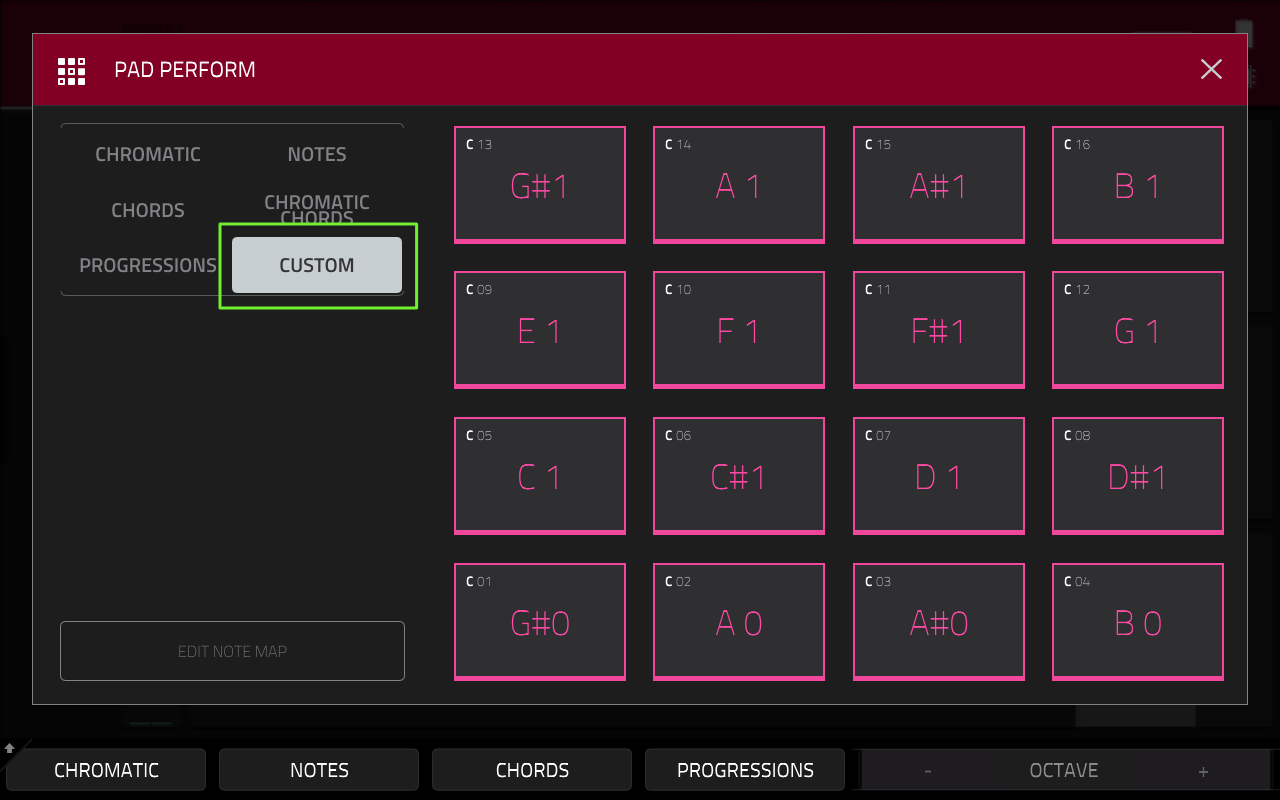
Task: Hit the F 1 pad
Action: (738, 330)
